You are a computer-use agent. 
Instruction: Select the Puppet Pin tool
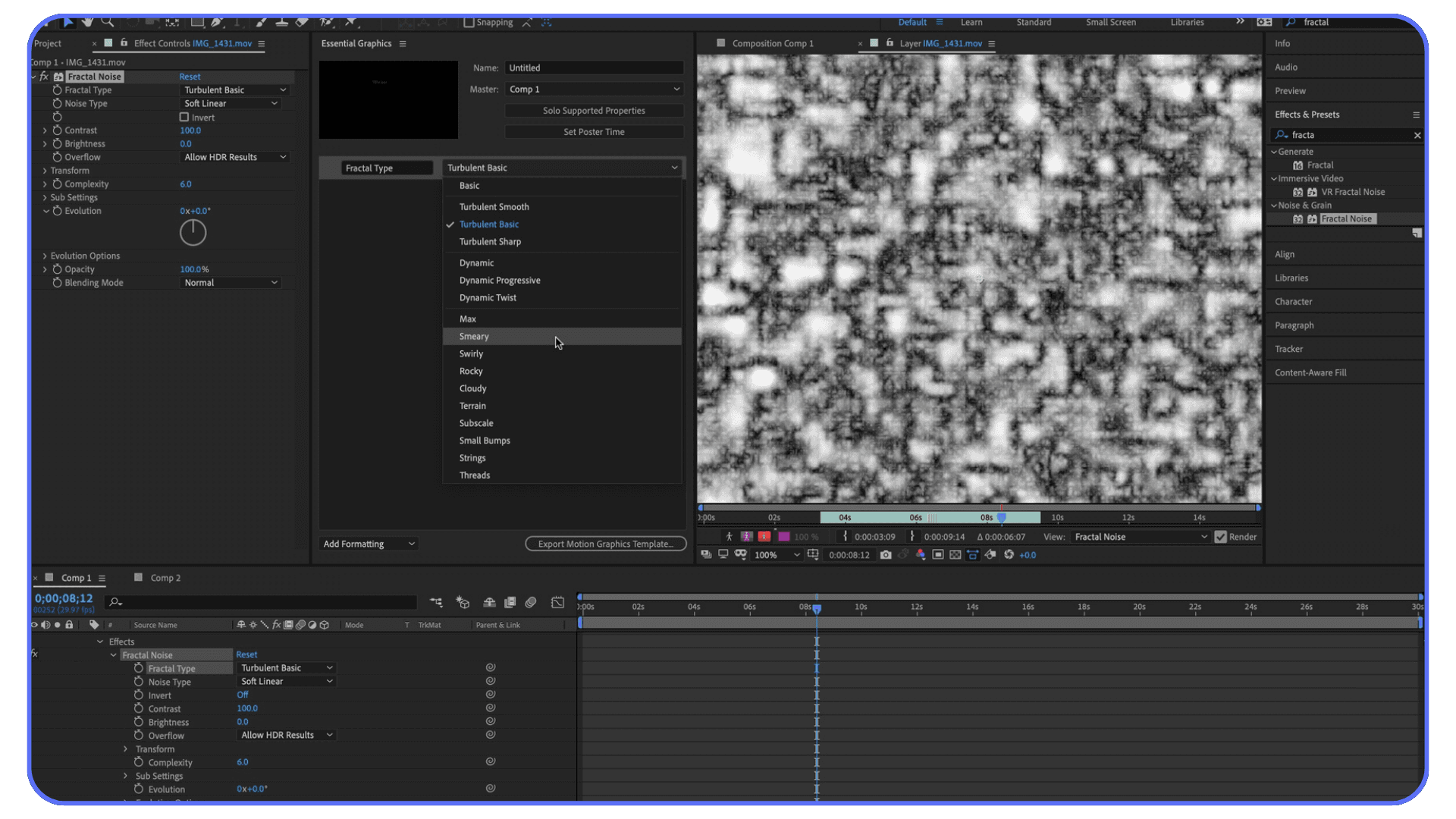coord(351,22)
